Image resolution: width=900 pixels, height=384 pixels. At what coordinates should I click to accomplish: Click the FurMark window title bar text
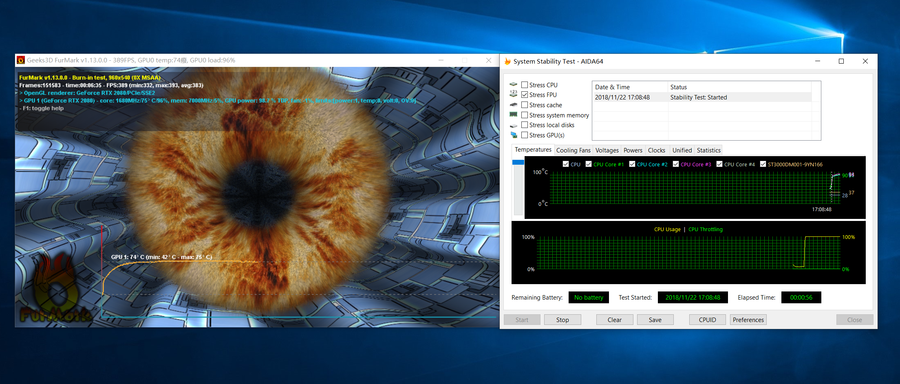pyautogui.click(x=131, y=60)
